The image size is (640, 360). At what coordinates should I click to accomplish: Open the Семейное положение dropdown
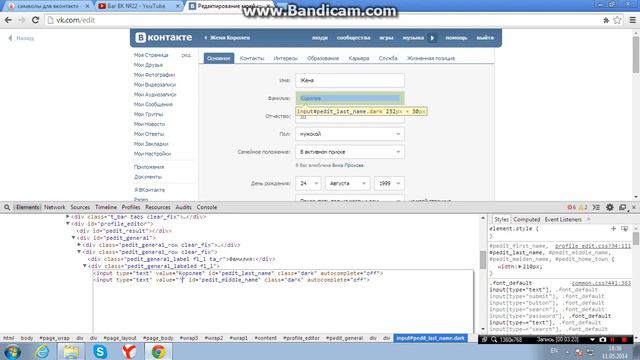click(x=350, y=152)
